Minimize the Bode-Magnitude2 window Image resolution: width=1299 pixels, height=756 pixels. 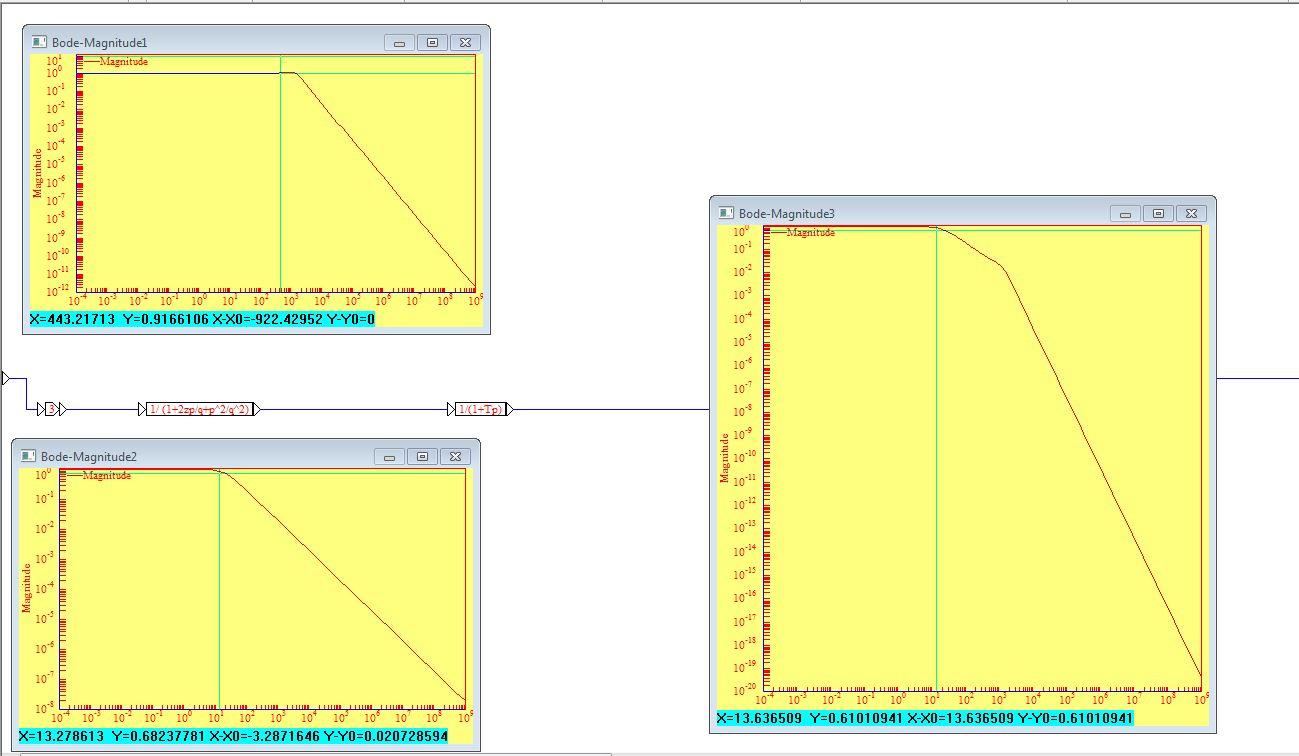pyautogui.click(x=389, y=456)
